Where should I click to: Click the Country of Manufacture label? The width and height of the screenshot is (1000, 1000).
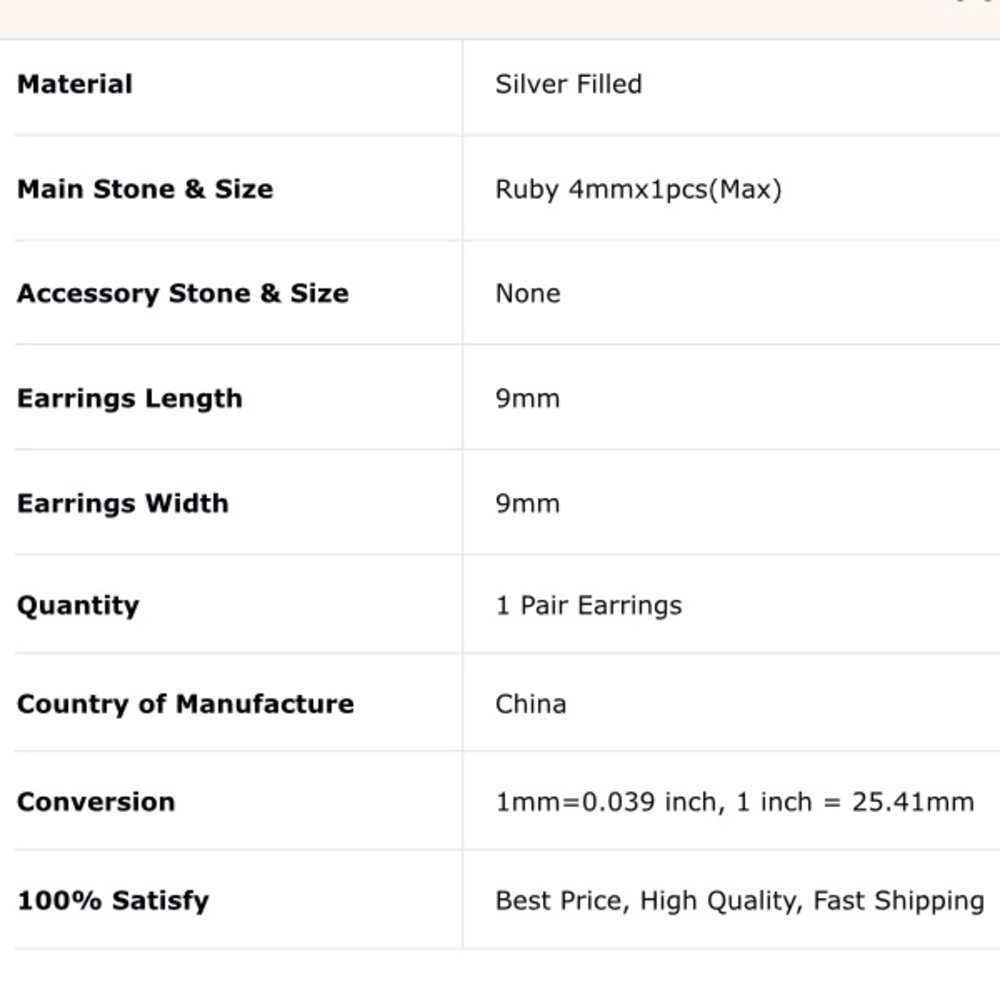[186, 704]
